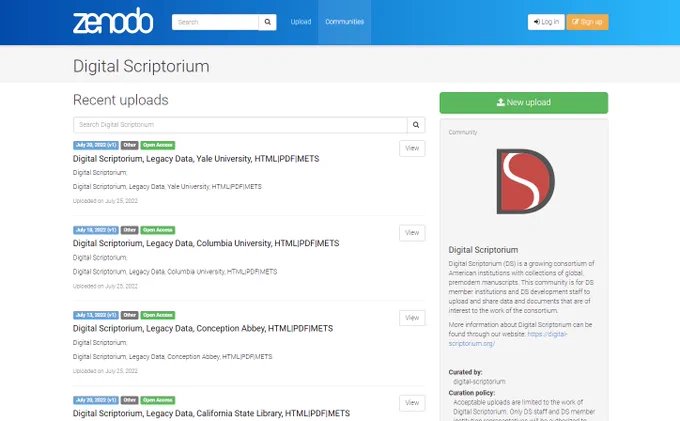This screenshot has height=421, width=680.
Task: Open Yale University Legacy Data title
Action: pos(196,159)
